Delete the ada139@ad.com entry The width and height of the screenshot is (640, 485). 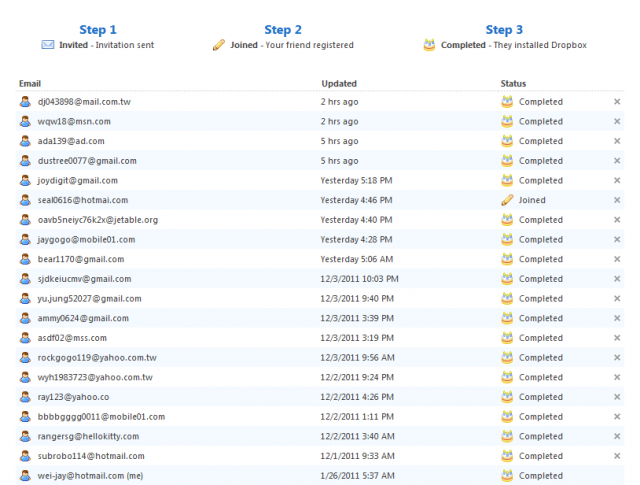pyautogui.click(x=617, y=141)
